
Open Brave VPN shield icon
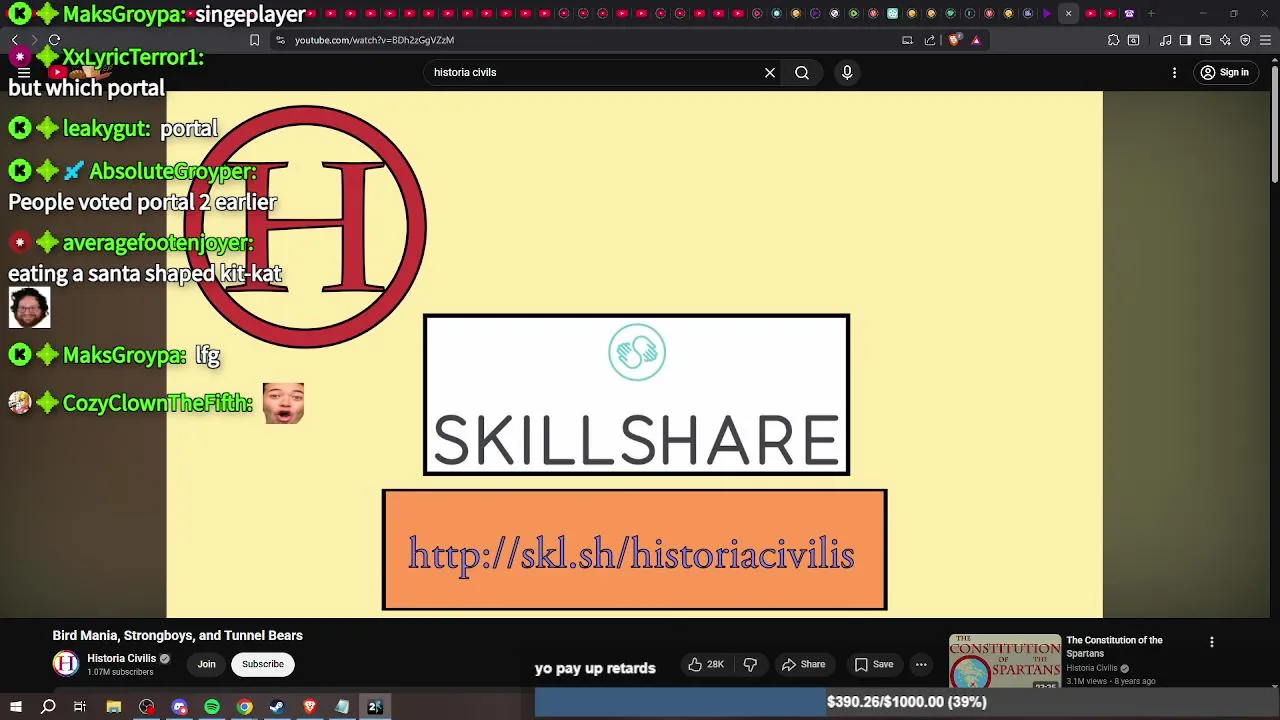tap(1245, 40)
